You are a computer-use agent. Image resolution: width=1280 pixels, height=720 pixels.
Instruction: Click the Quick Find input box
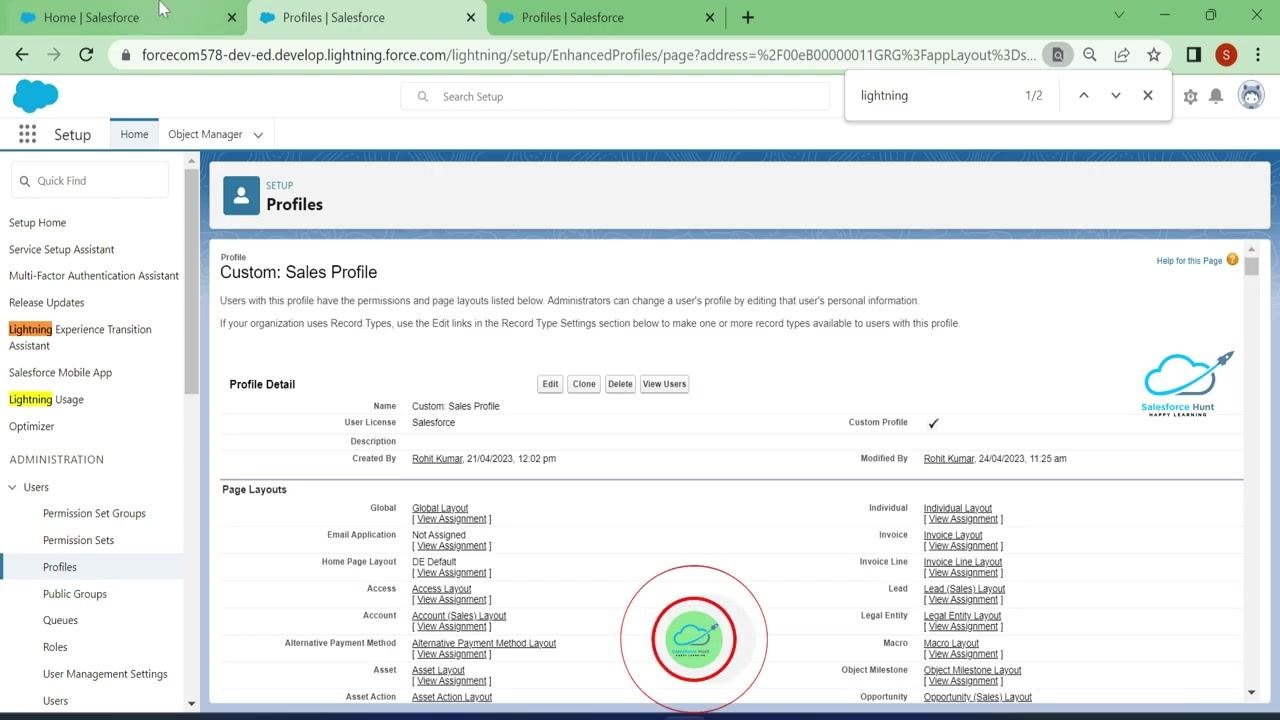tap(90, 181)
